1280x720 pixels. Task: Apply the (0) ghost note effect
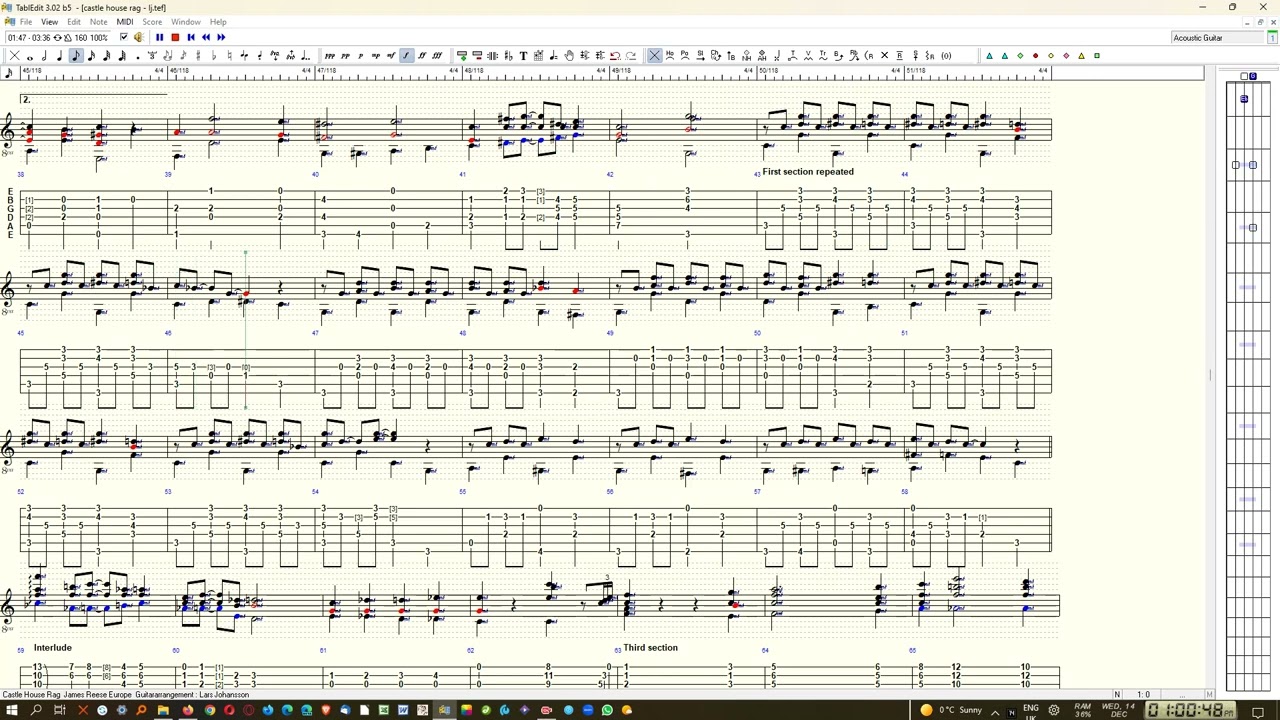coord(946,55)
